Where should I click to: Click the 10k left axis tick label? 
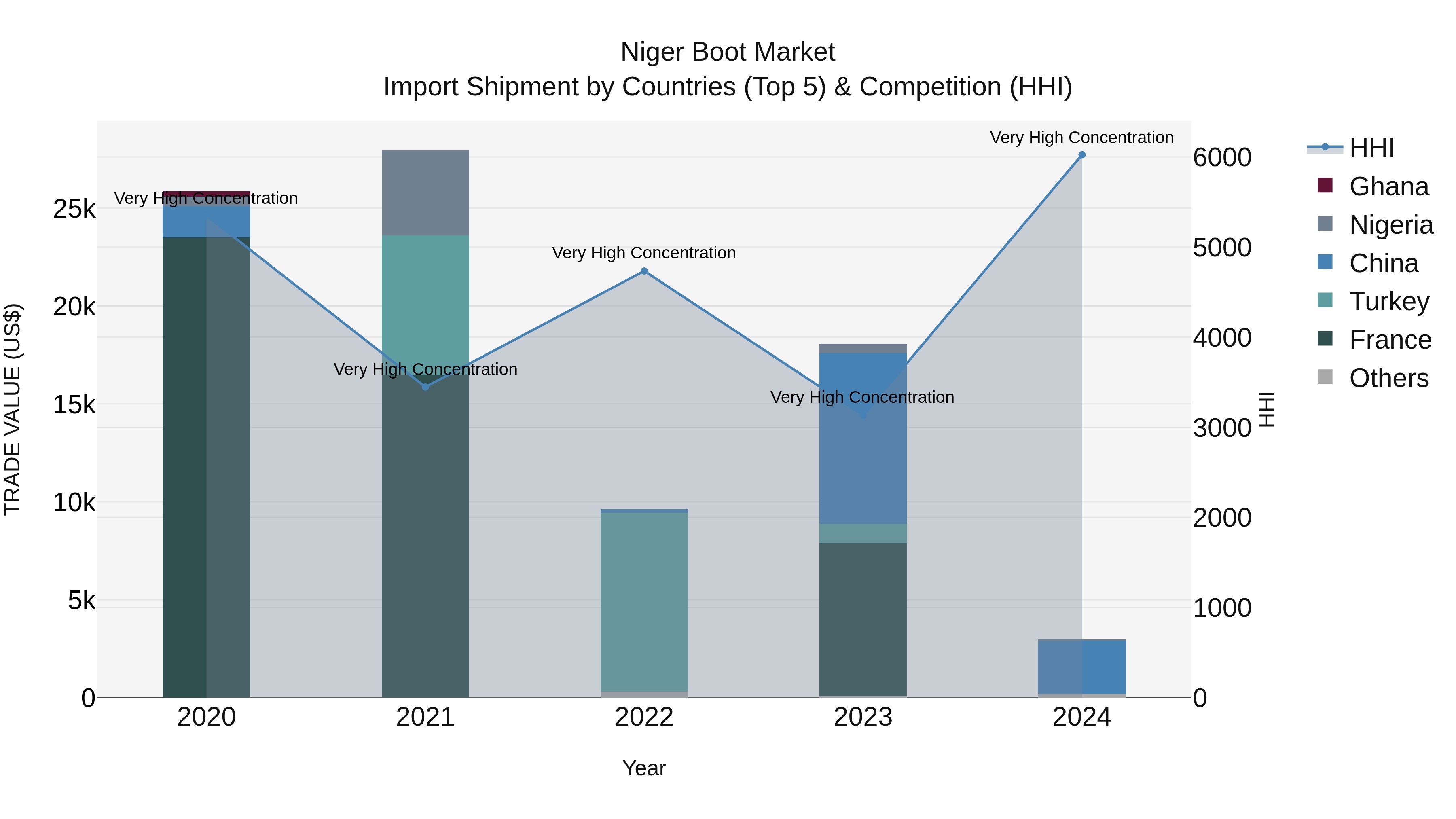click(x=74, y=502)
